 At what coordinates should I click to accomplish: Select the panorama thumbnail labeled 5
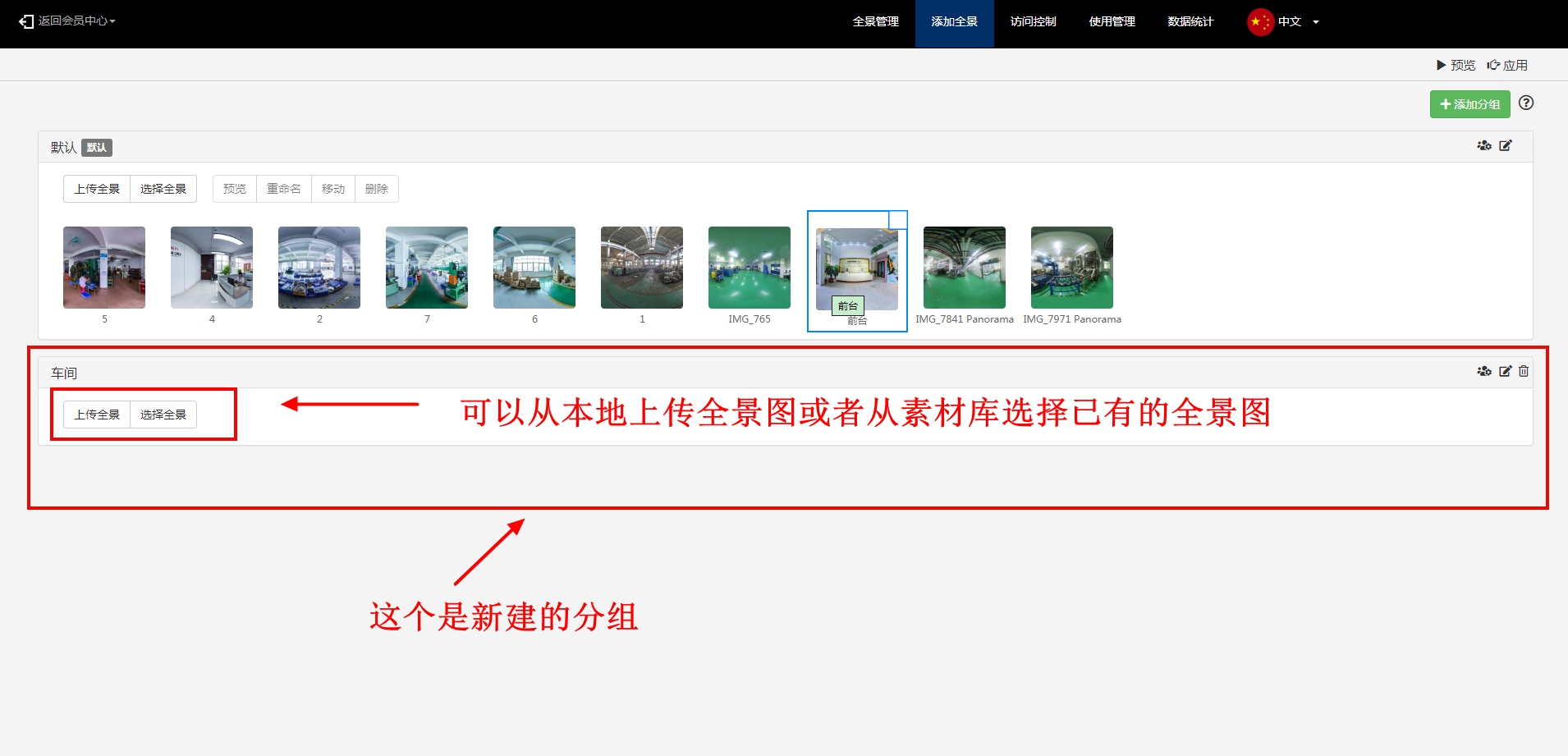104,268
